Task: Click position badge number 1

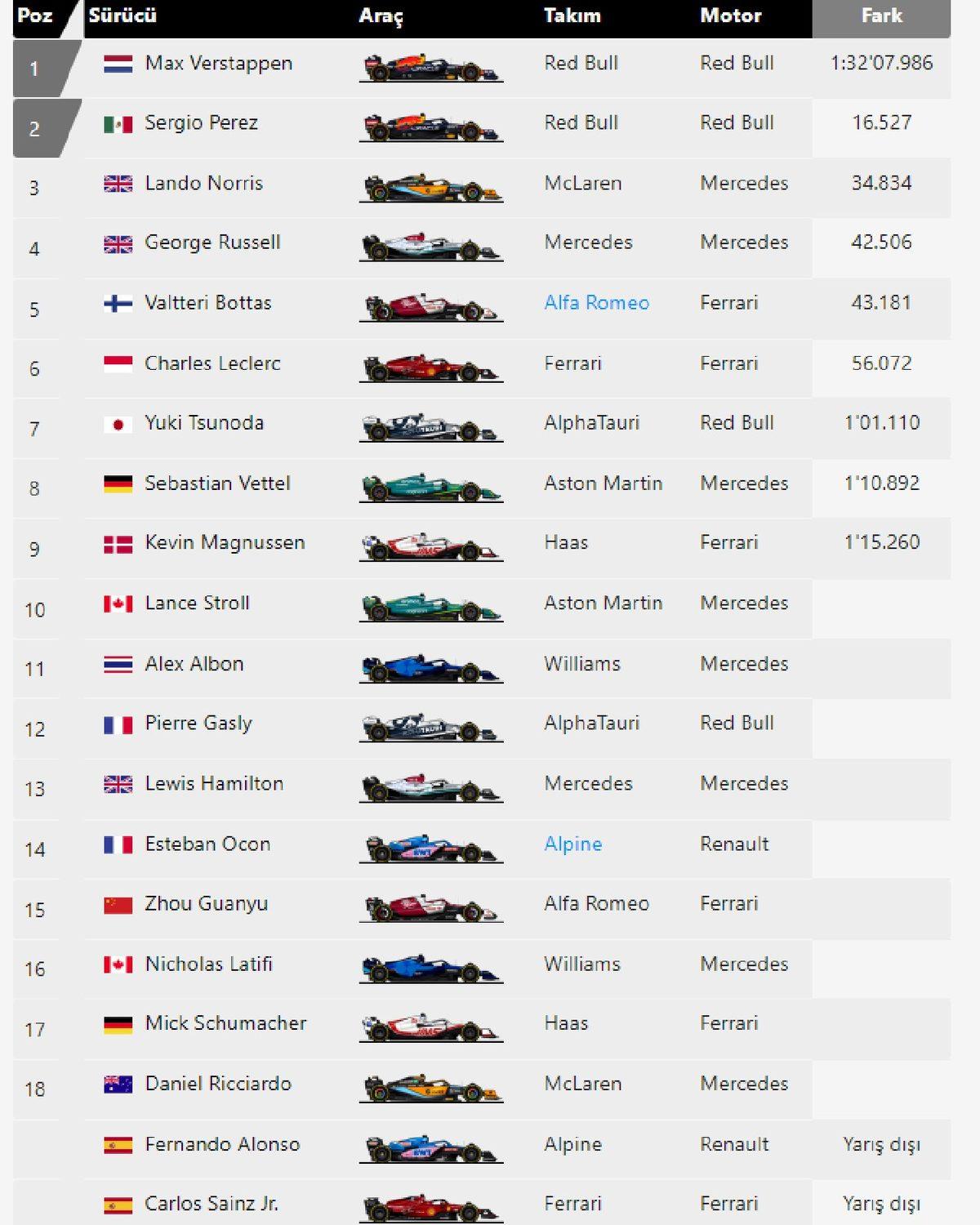Action: (34, 69)
